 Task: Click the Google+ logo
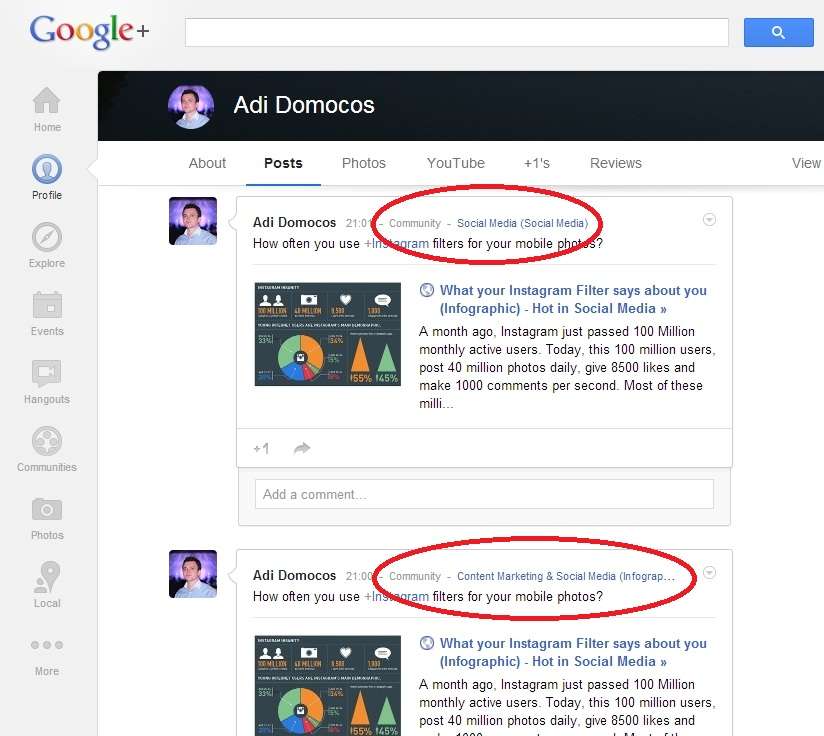click(x=89, y=31)
